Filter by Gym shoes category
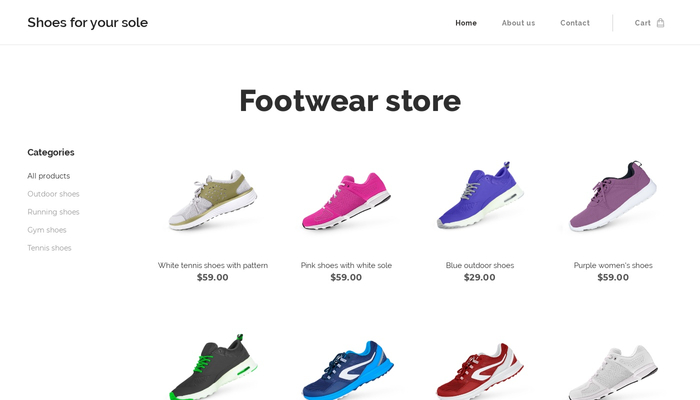Viewport: 700px width, 400px height. (46, 230)
